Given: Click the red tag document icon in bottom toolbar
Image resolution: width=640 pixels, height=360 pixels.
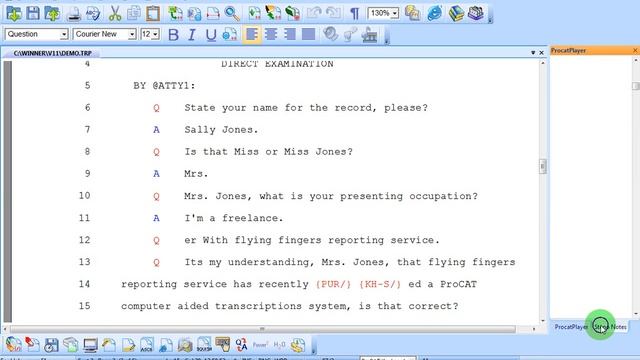Looking at the screenshot, I should (x=32, y=345).
